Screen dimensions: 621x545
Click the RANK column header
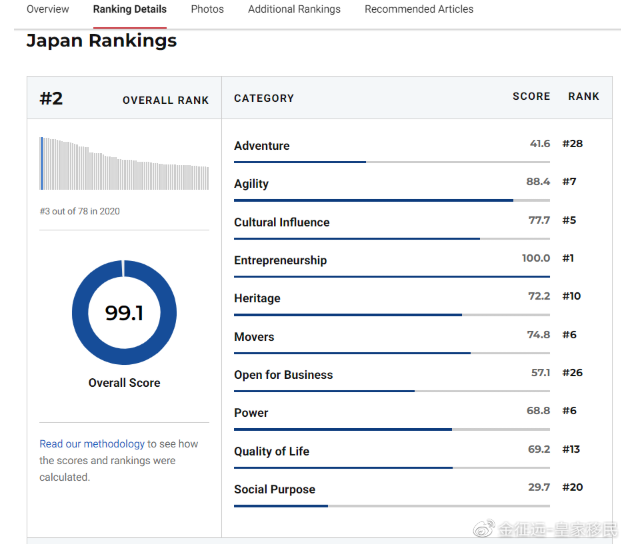point(583,96)
